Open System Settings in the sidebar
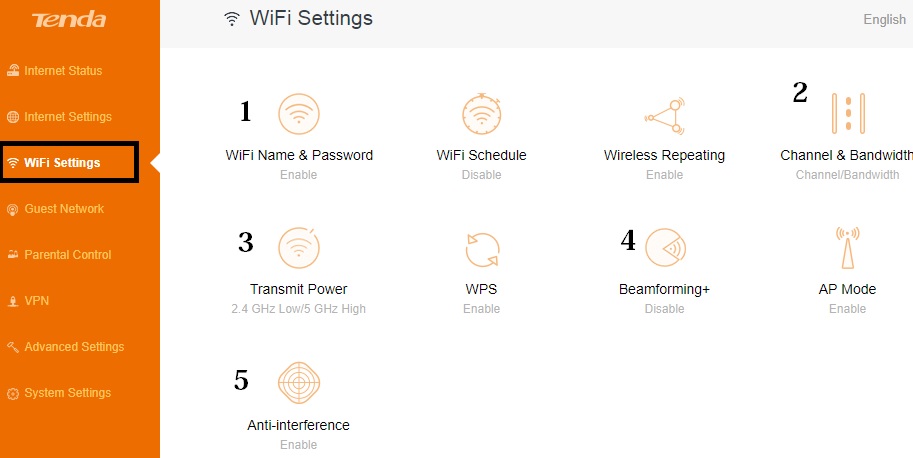Viewport: 913px width, 458px height. click(x=68, y=393)
